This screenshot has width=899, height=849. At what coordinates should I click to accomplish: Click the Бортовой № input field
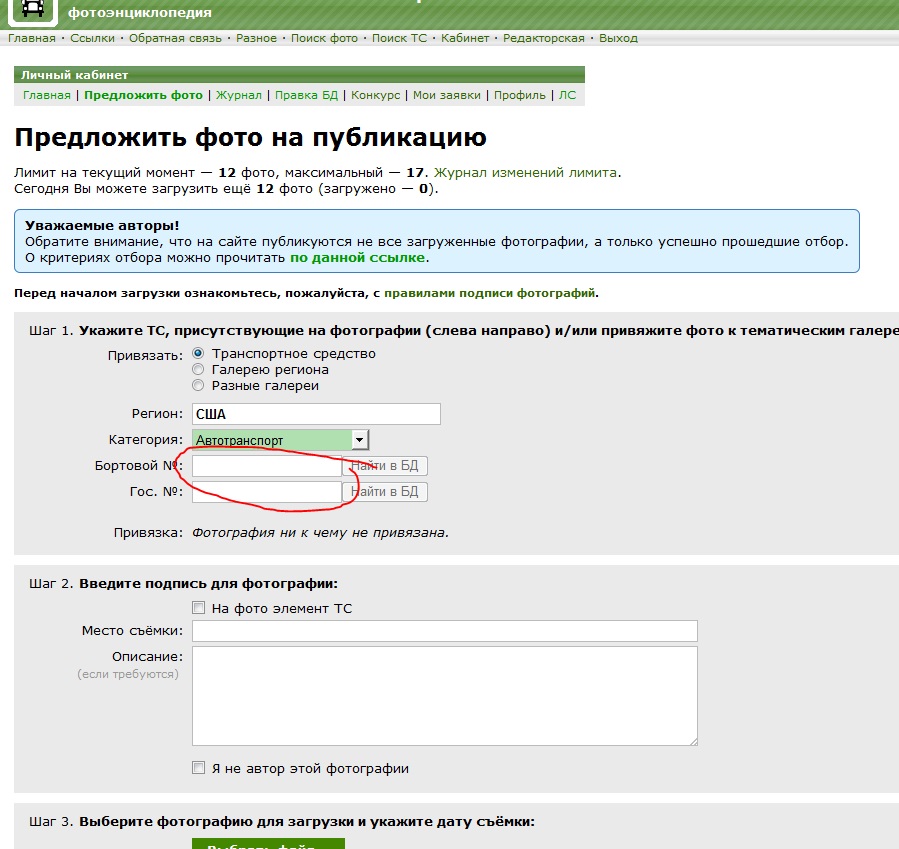point(267,466)
